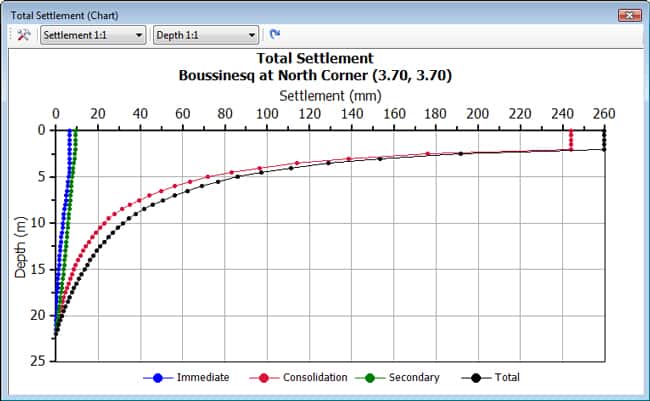Open the Settlement 1:1 scale dropdown
650x401 pixels.
[93, 35]
